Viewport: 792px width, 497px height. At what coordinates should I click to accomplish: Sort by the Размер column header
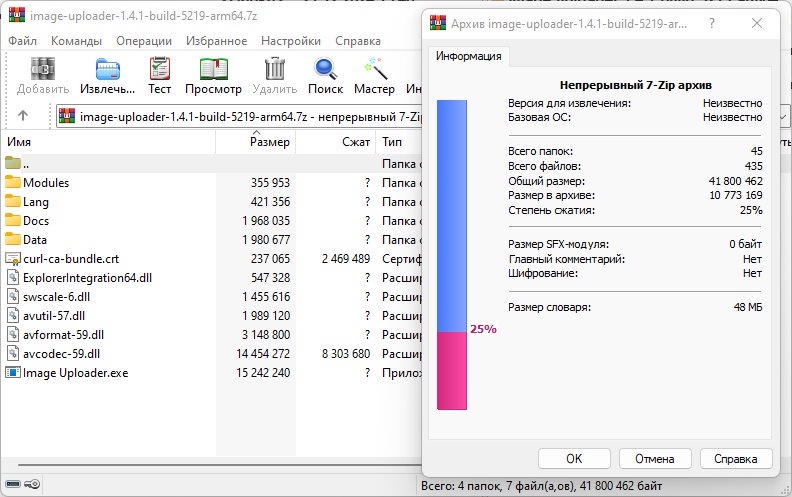(x=256, y=142)
